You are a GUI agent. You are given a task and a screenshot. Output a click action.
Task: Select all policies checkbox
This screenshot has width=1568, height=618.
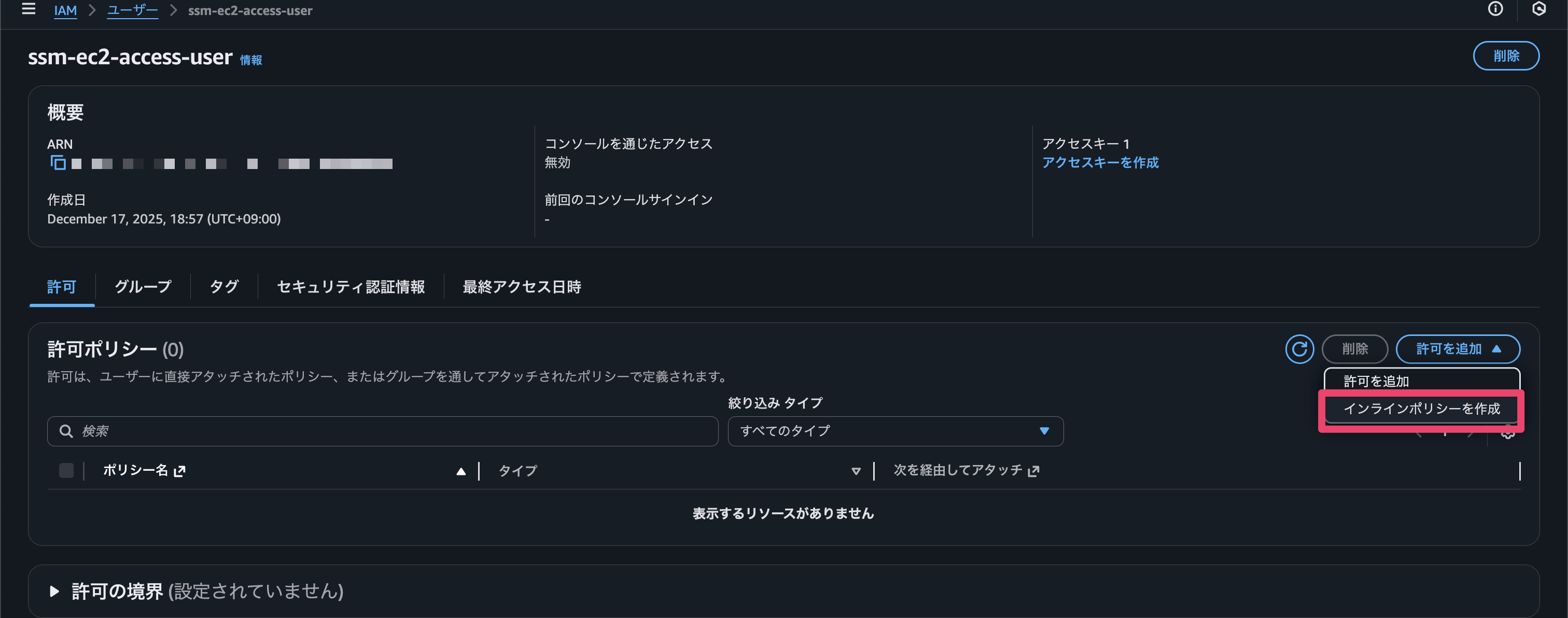[66, 470]
